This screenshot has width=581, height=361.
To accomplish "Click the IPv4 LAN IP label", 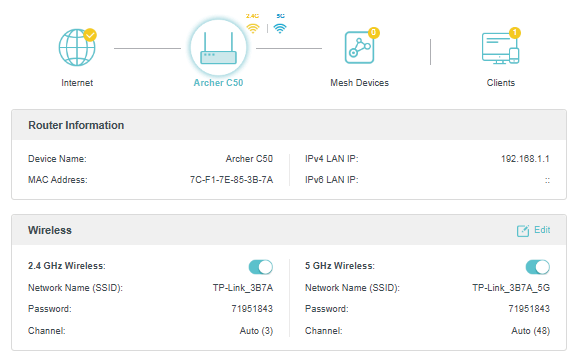I will coord(332,159).
